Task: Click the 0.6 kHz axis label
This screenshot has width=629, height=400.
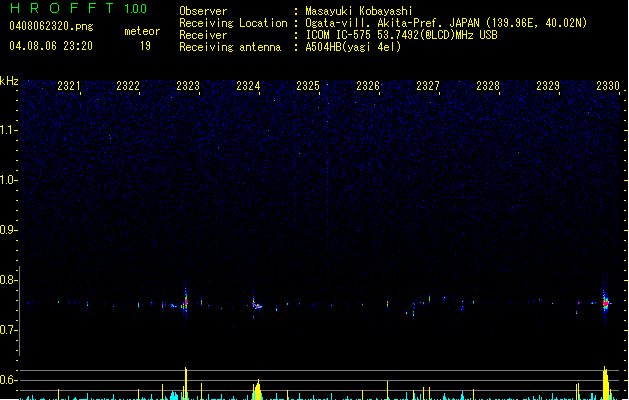Action: click(8, 380)
